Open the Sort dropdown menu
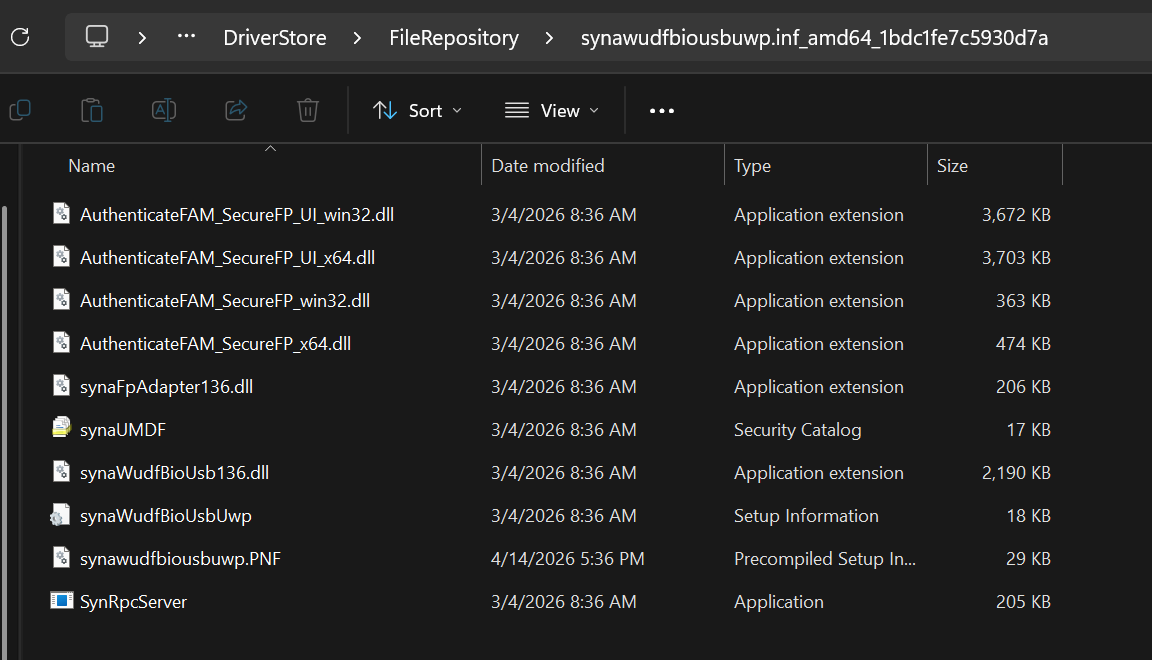Screen dimensions: 1152x660 tap(417, 110)
